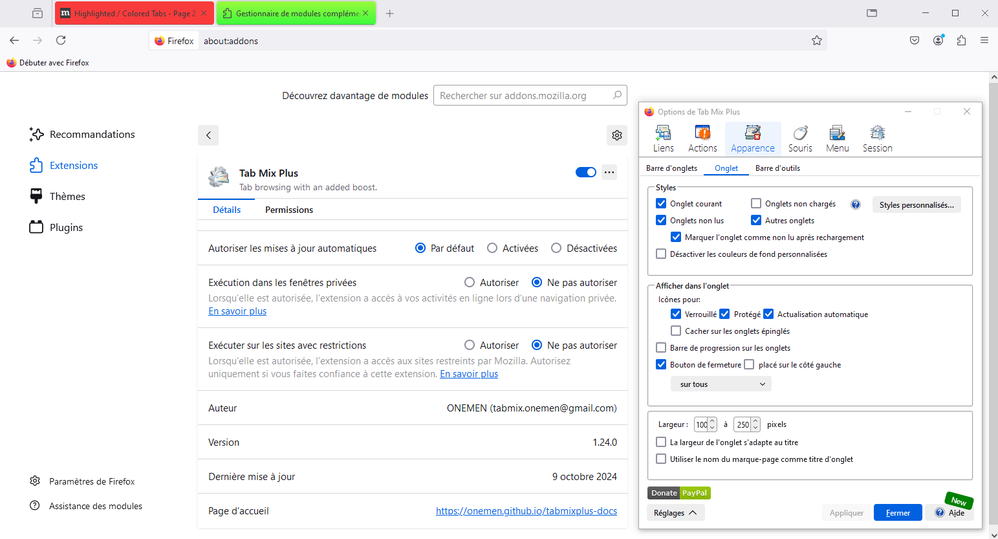This screenshot has width=998, height=539.
Task: Increase minimum tab width stepper
Action: click(x=712, y=421)
